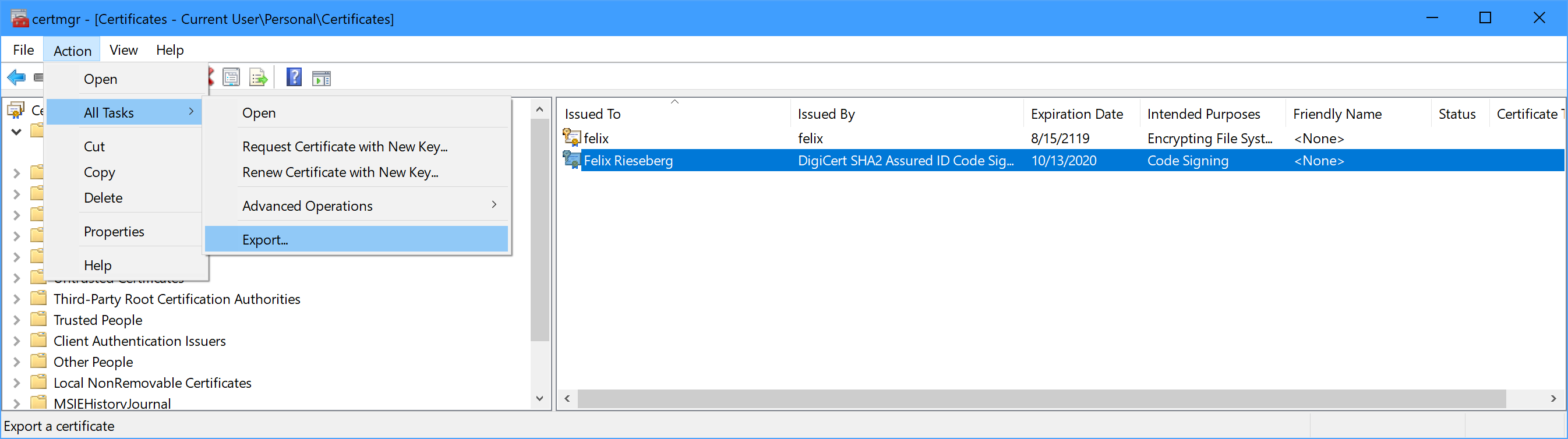Click the Export List toolbar icon
The image size is (1568, 439).
[x=259, y=78]
